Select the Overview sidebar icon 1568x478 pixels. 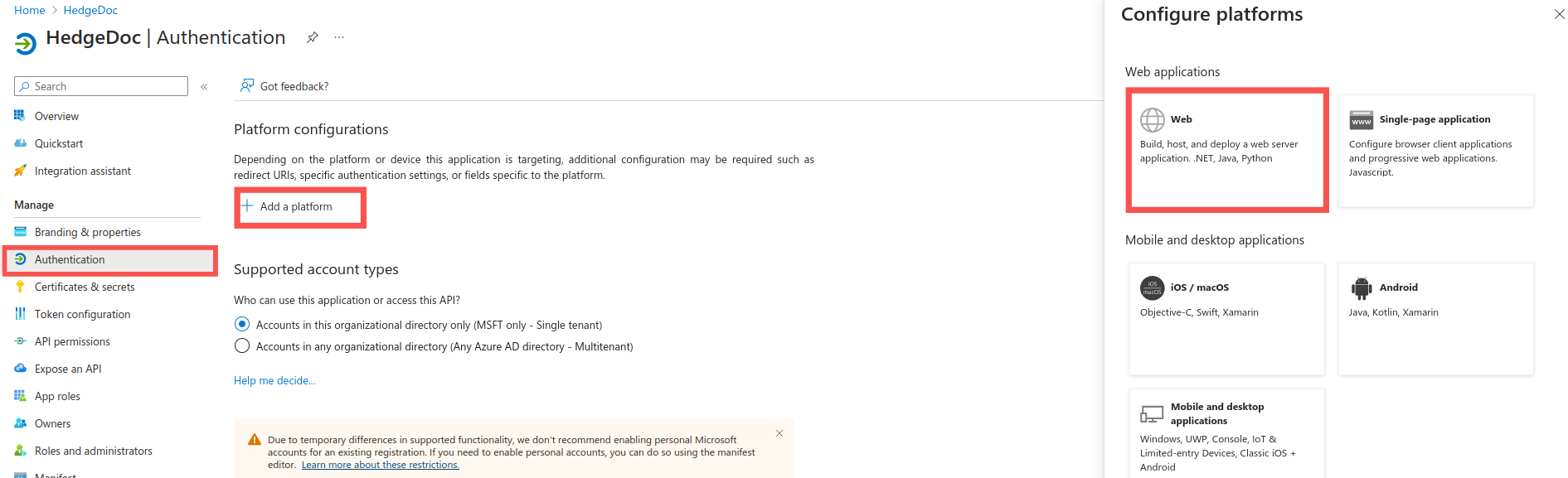click(x=19, y=115)
